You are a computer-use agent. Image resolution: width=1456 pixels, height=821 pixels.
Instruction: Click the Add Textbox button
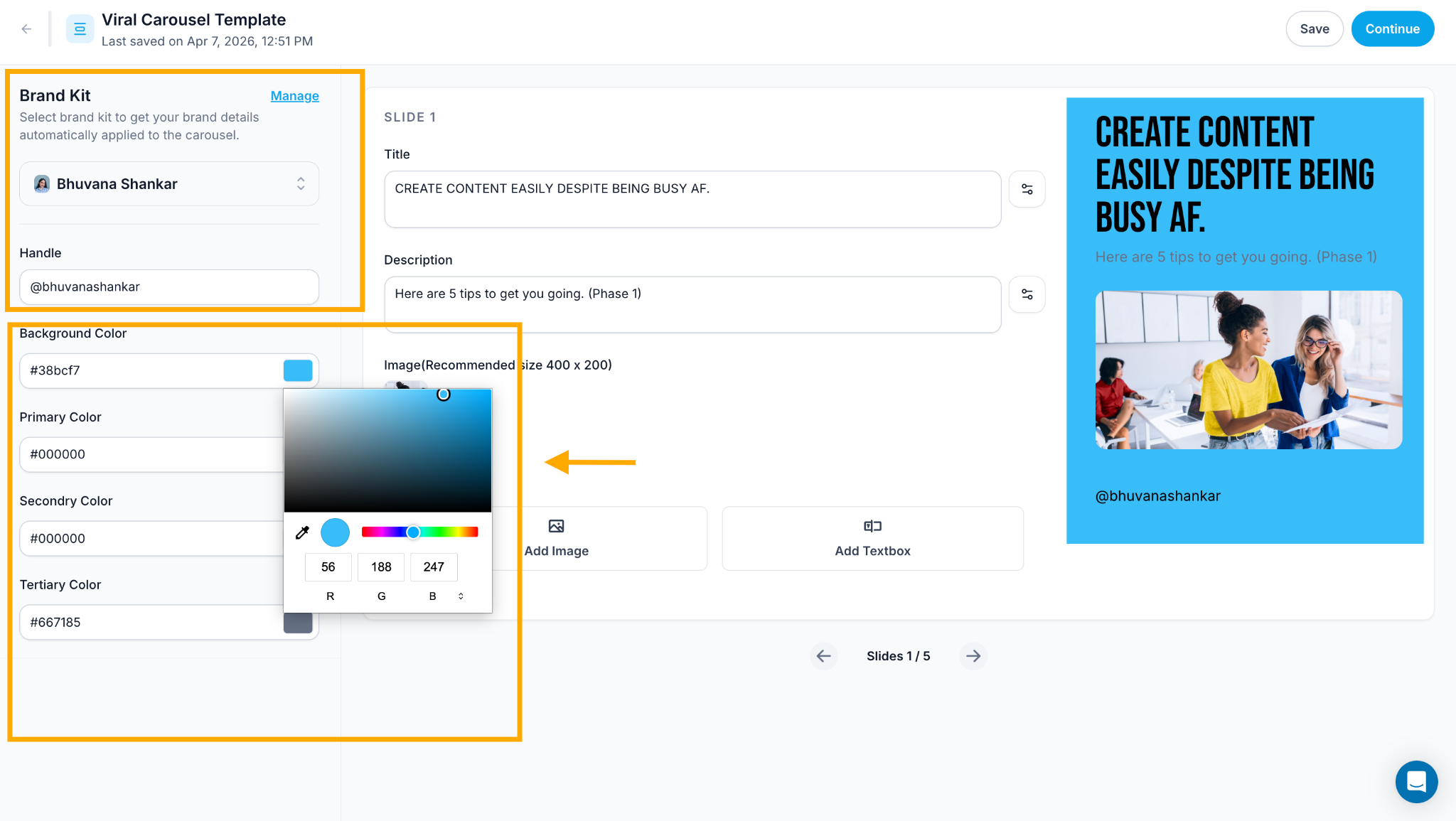pos(872,538)
